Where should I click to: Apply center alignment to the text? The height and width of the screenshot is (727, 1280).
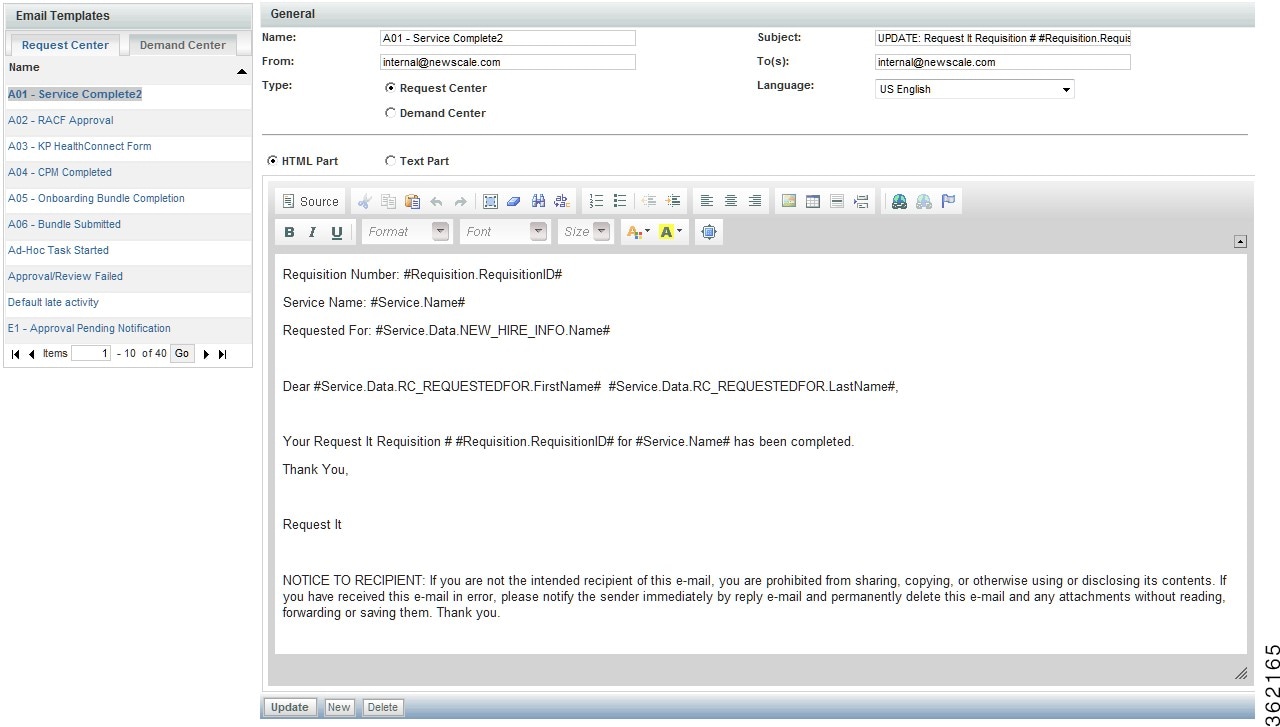tap(731, 201)
